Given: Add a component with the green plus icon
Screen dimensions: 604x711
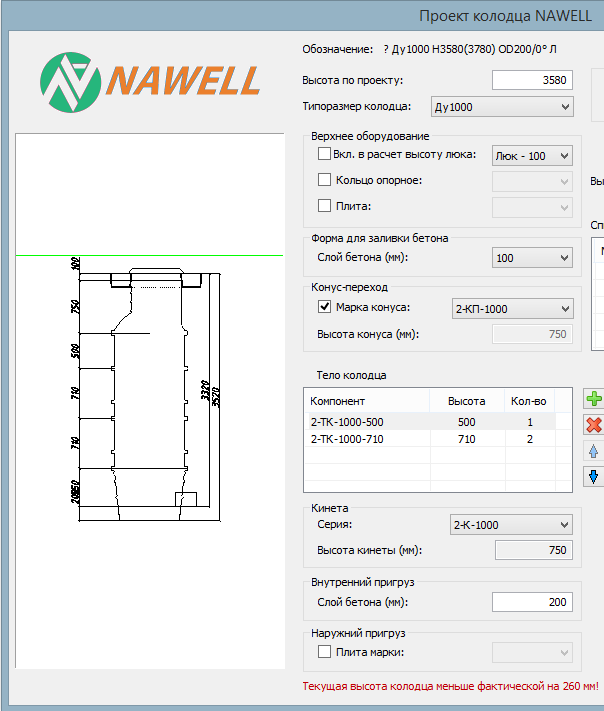Looking at the screenshot, I should point(594,399).
